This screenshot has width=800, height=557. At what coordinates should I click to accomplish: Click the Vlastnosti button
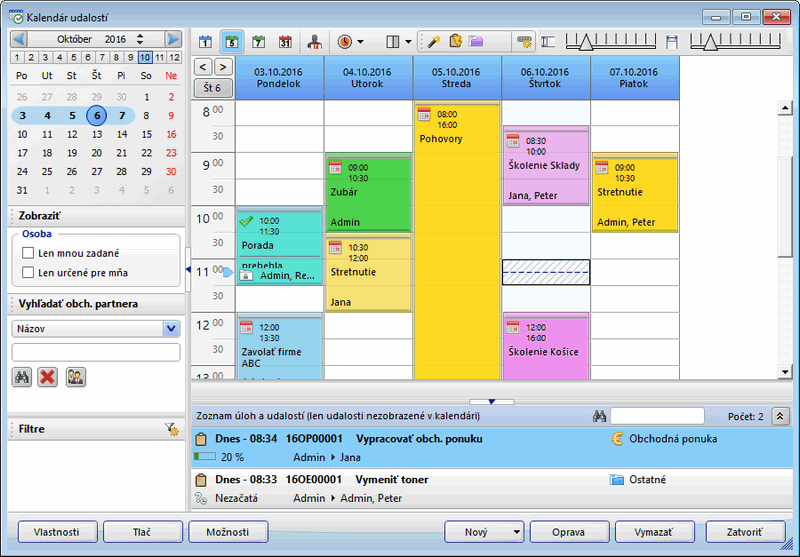(57, 532)
